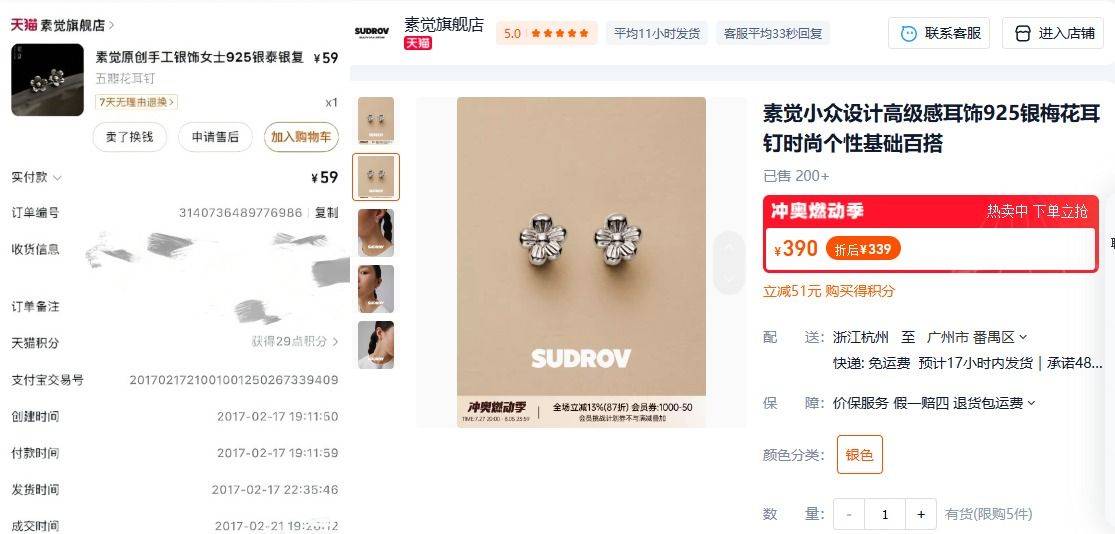Click the five-star store rating
This screenshot has height=534, width=1115.
[x=560, y=33]
